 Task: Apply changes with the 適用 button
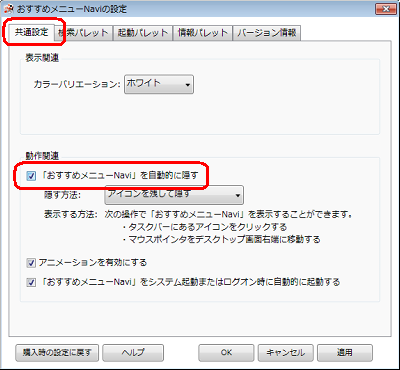click(x=345, y=353)
